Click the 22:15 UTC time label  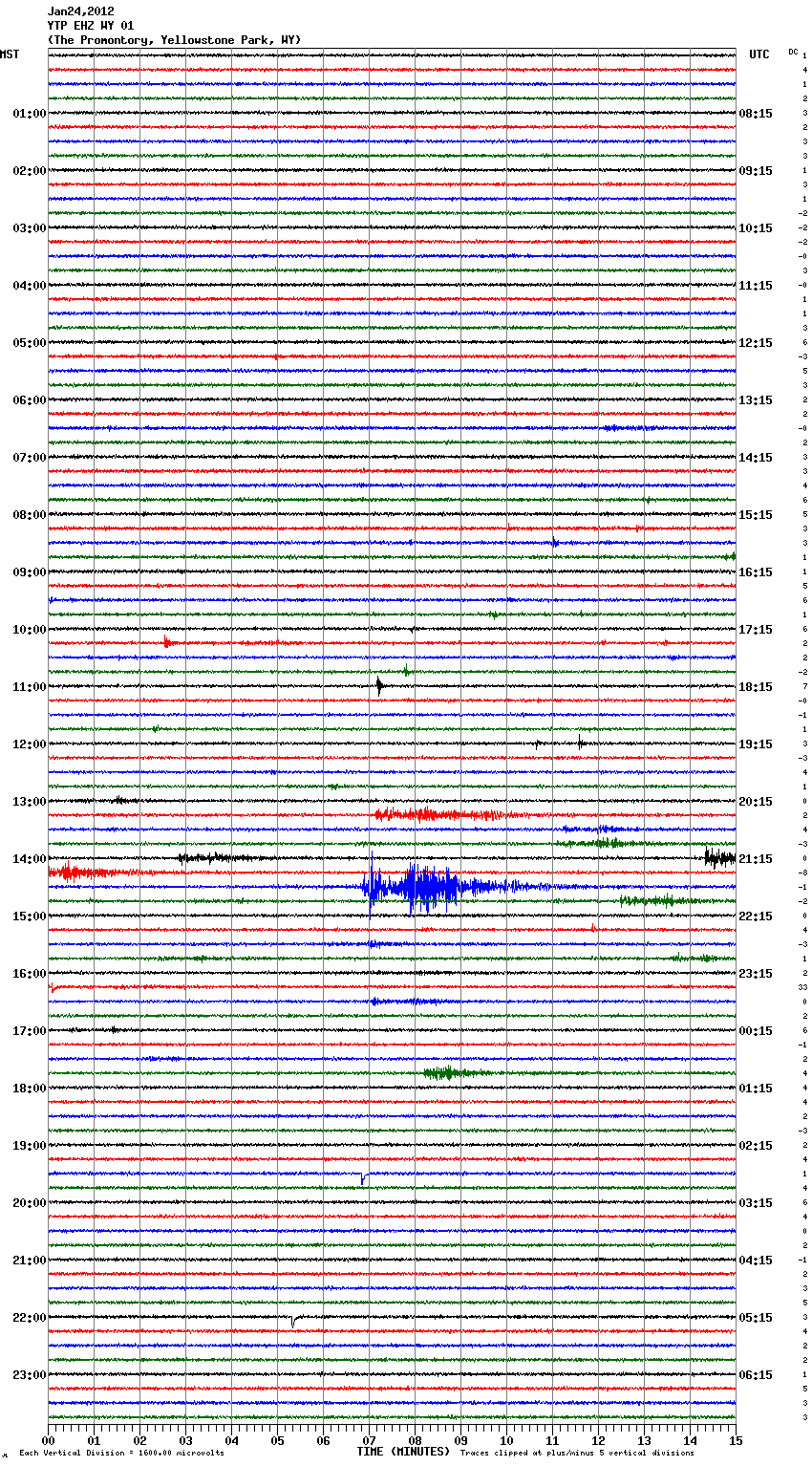pos(756,916)
